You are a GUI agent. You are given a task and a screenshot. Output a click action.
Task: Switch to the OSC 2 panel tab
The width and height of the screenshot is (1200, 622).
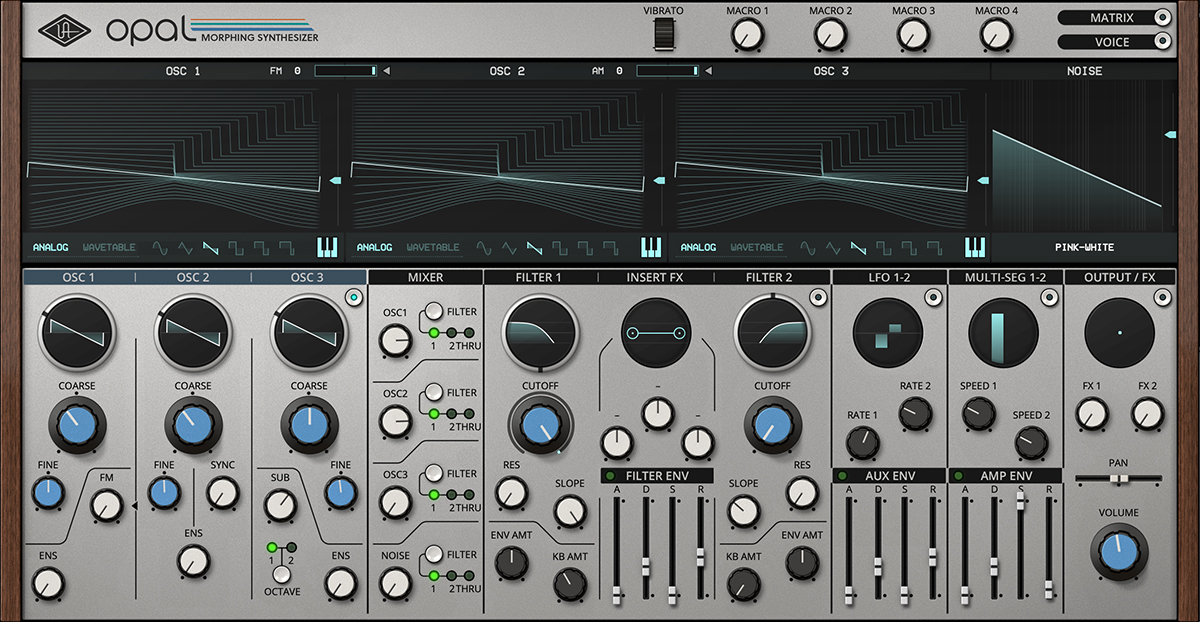(x=193, y=277)
